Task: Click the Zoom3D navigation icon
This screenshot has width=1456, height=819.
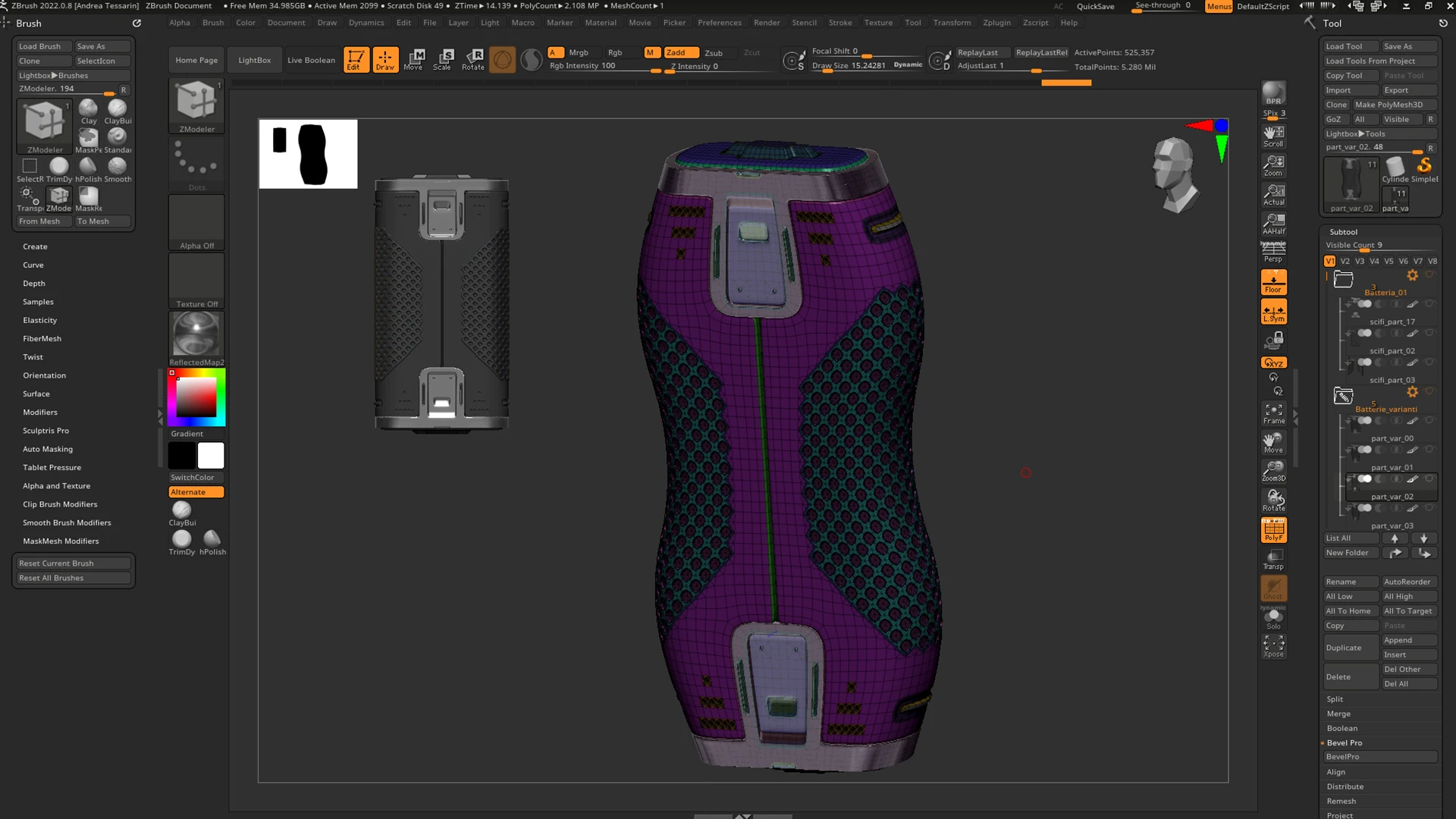Action: [1273, 471]
